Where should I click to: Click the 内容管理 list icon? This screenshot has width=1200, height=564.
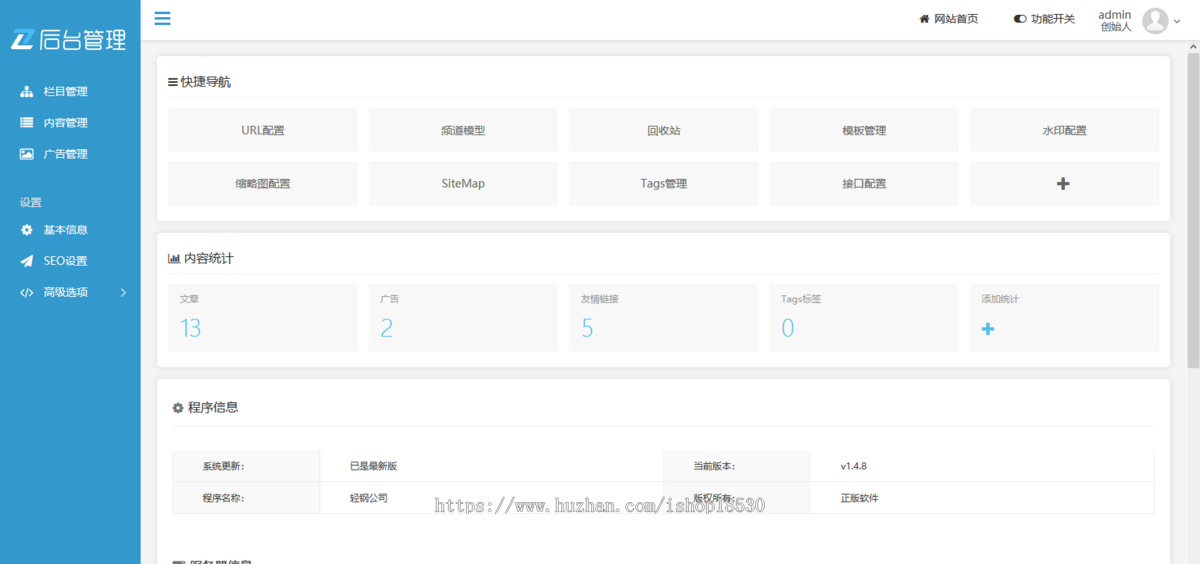(x=27, y=123)
